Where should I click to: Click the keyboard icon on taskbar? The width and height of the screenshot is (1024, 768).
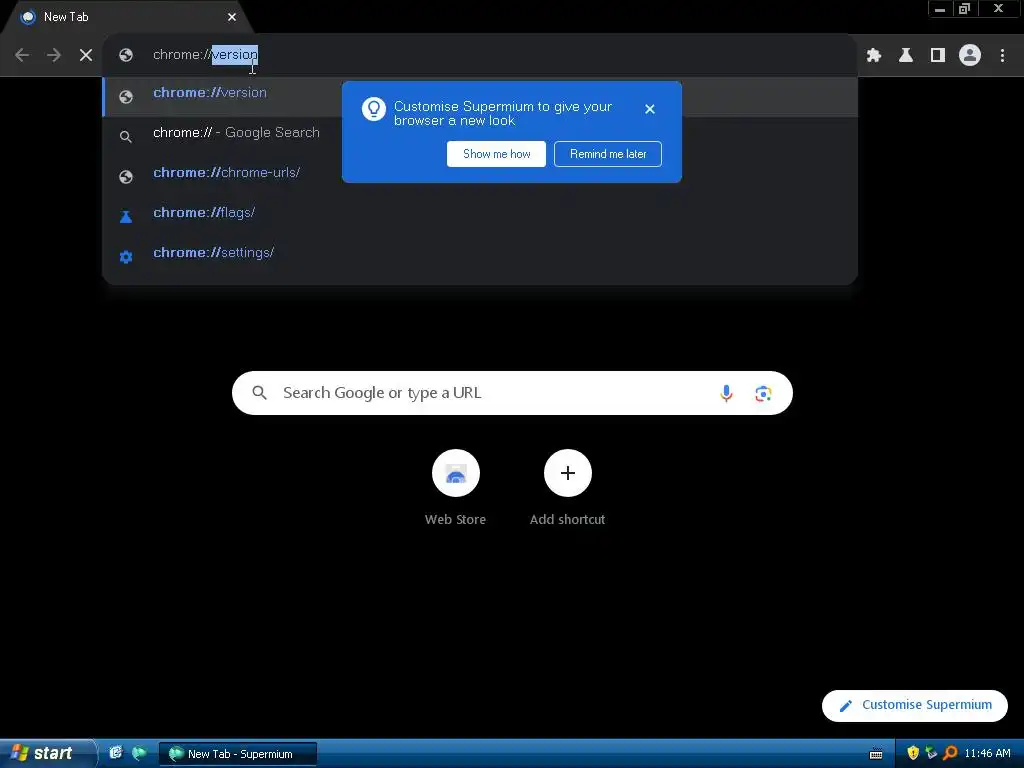(876, 754)
